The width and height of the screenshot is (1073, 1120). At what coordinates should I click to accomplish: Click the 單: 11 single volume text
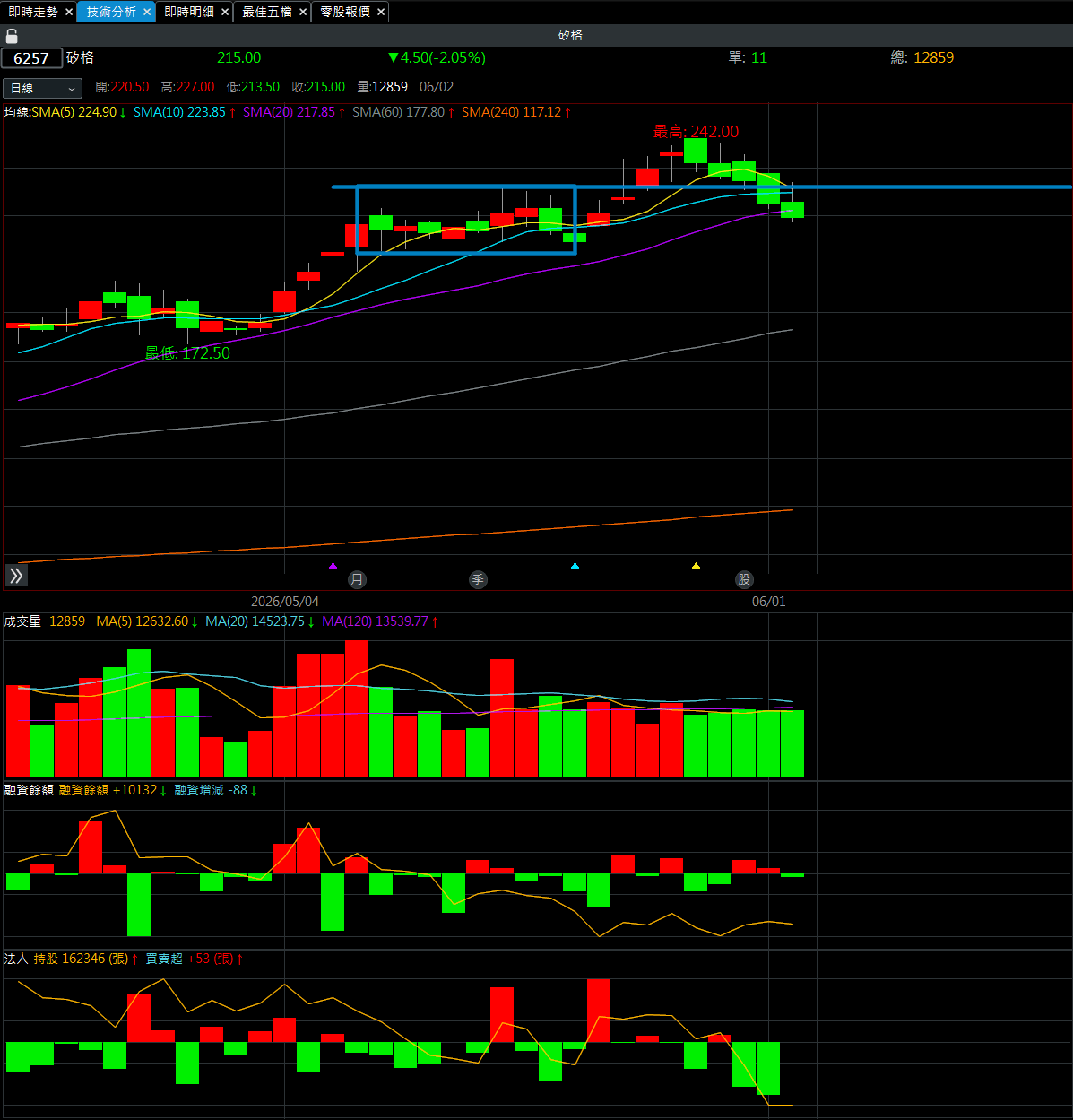[748, 57]
